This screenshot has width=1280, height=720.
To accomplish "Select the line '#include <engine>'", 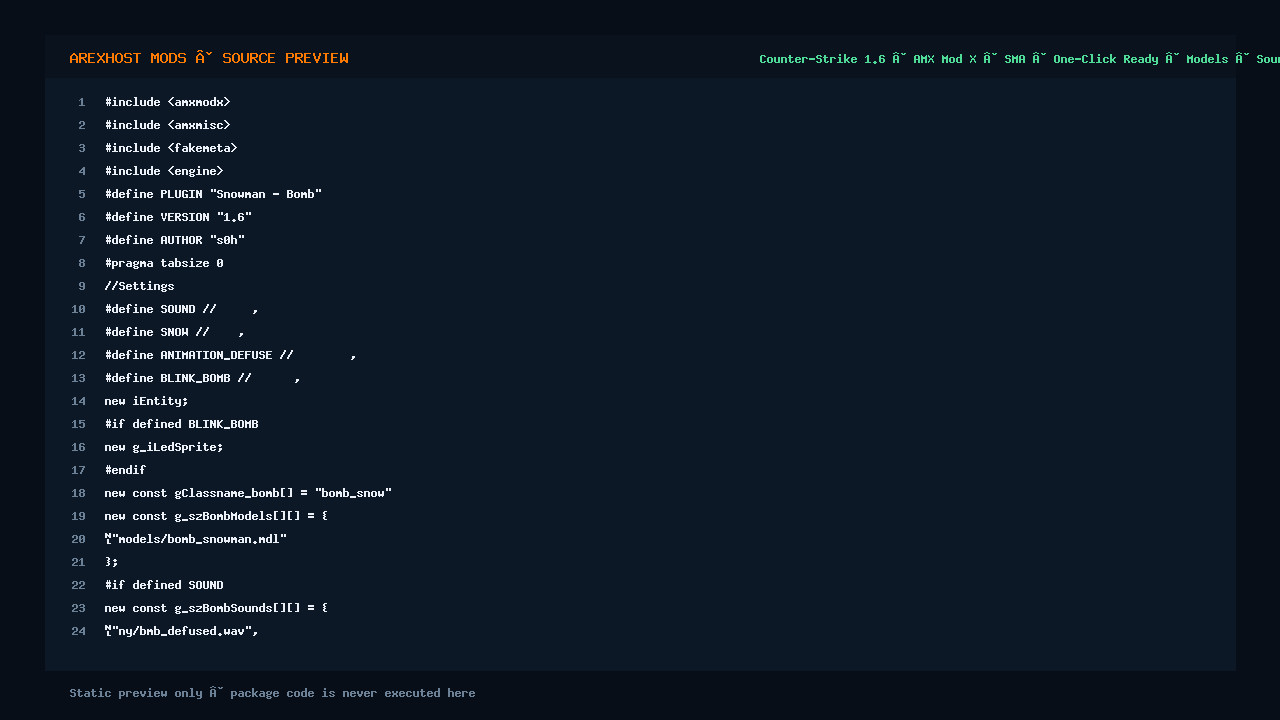I will [x=164, y=171].
